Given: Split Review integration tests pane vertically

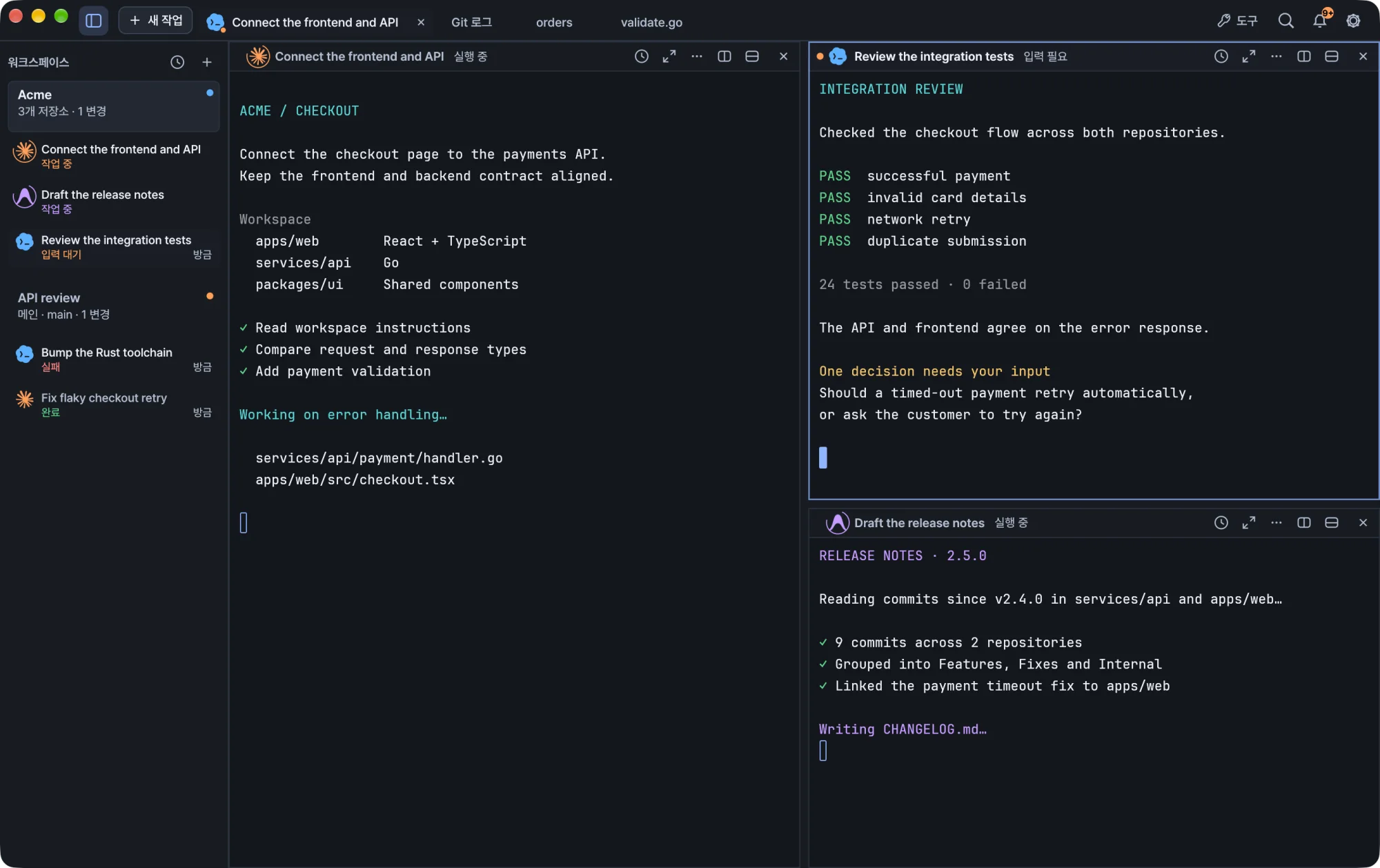Looking at the screenshot, I should (1304, 57).
